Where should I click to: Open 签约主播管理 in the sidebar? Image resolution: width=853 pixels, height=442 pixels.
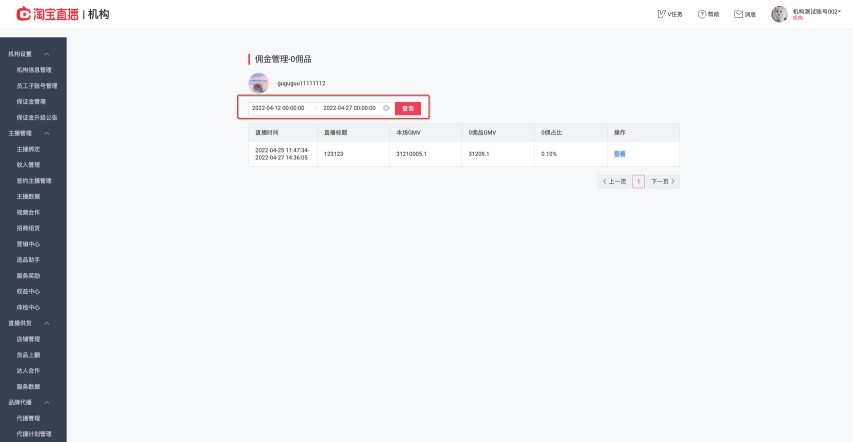pyautogui.click(x=34, y=181)
